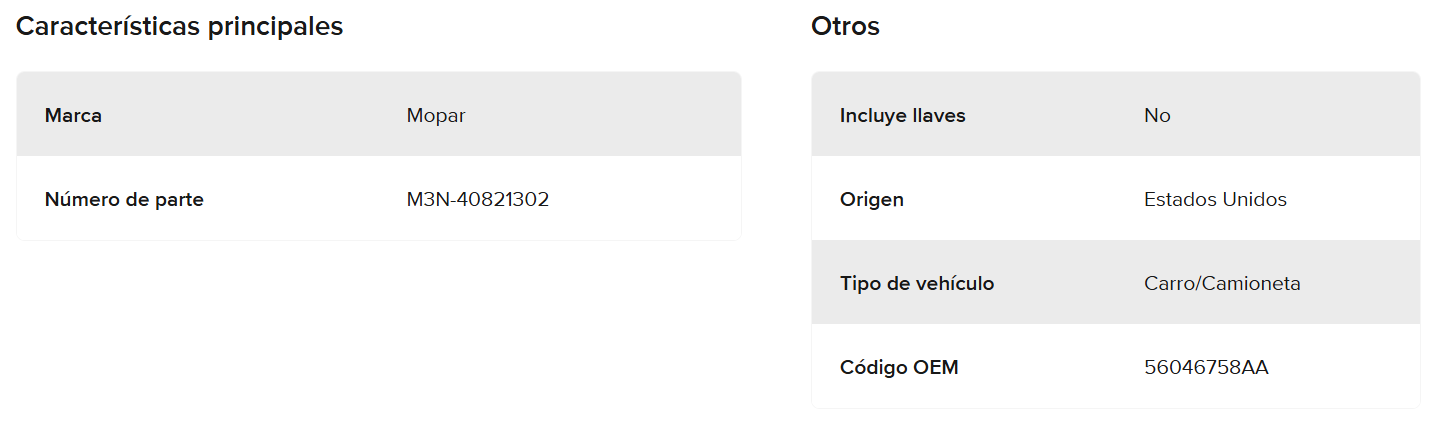Click the 'Estados Unidos' origin value
The image size is (1438, 436).
[1215, 200]
